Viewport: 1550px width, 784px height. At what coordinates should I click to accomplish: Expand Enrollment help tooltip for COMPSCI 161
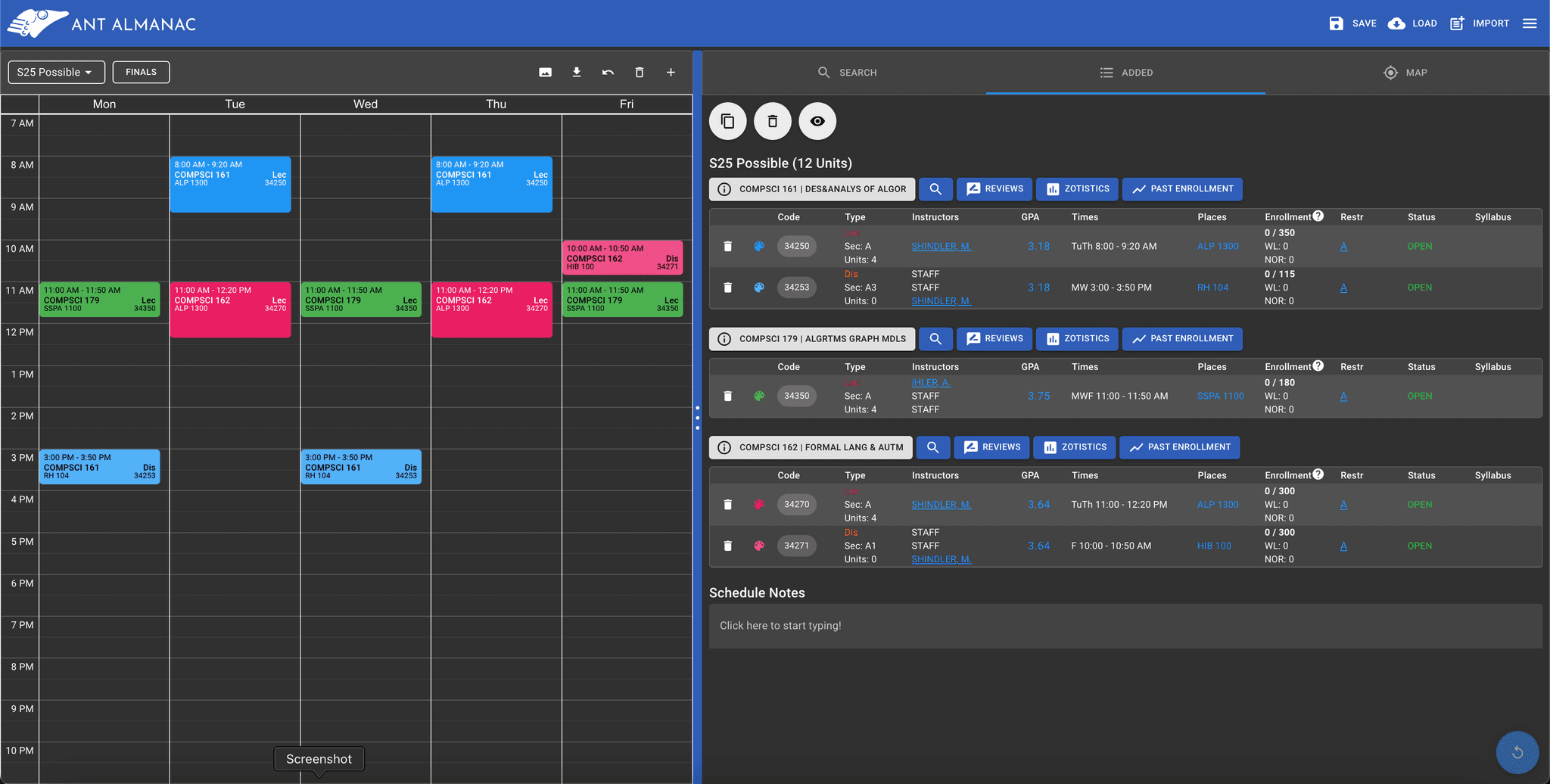click(1318, 216)
